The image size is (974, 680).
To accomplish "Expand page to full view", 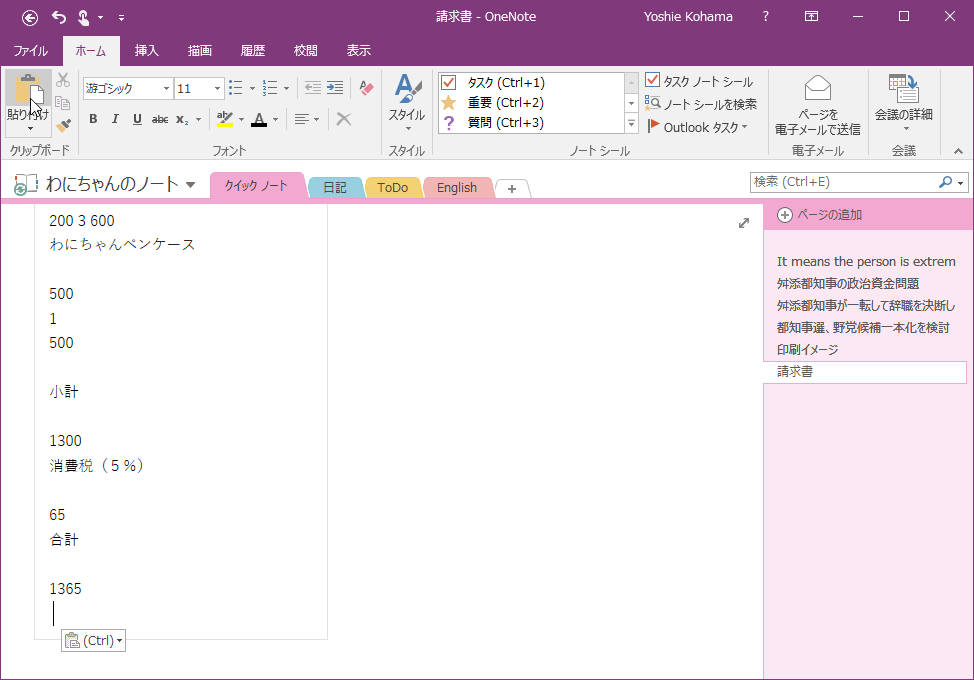I will click(743, 223).
